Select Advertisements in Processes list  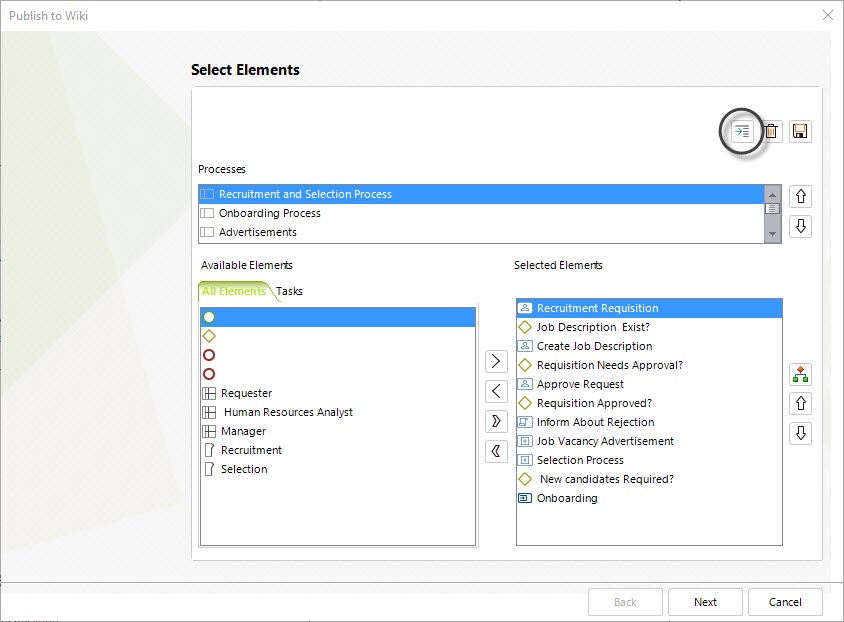coord(482,232)
